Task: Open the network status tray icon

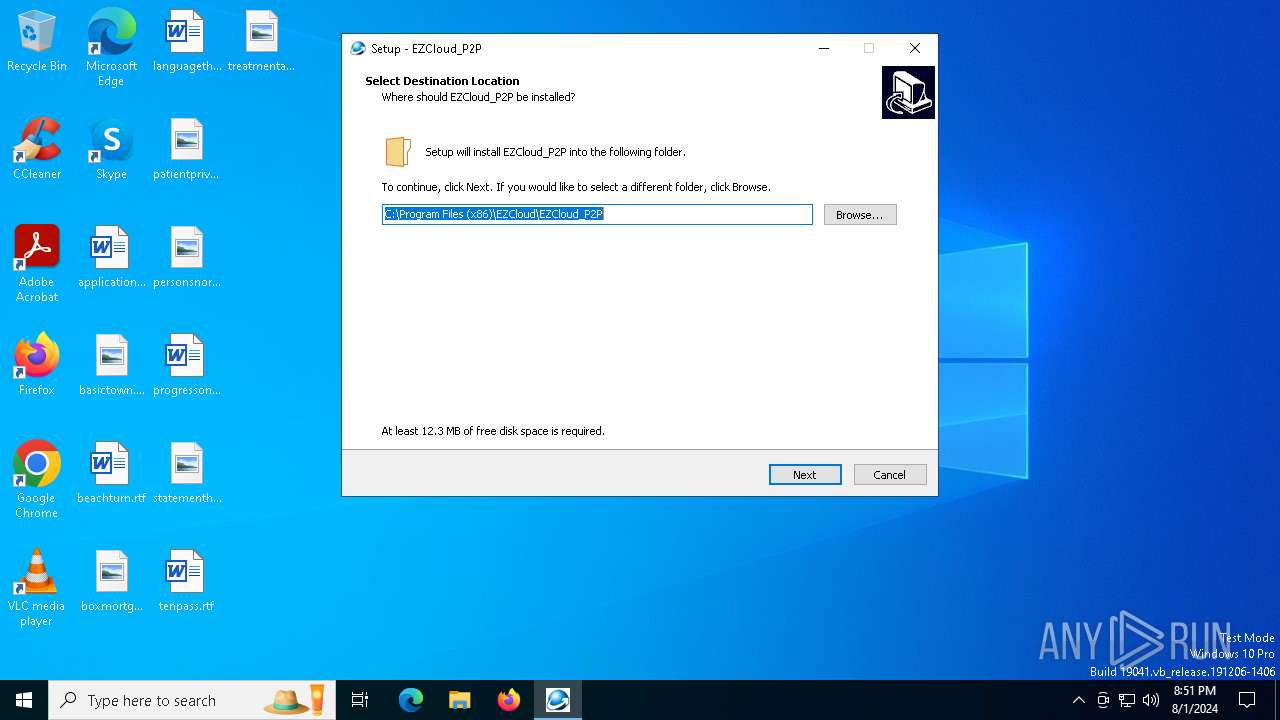Action: point(1127,700)
